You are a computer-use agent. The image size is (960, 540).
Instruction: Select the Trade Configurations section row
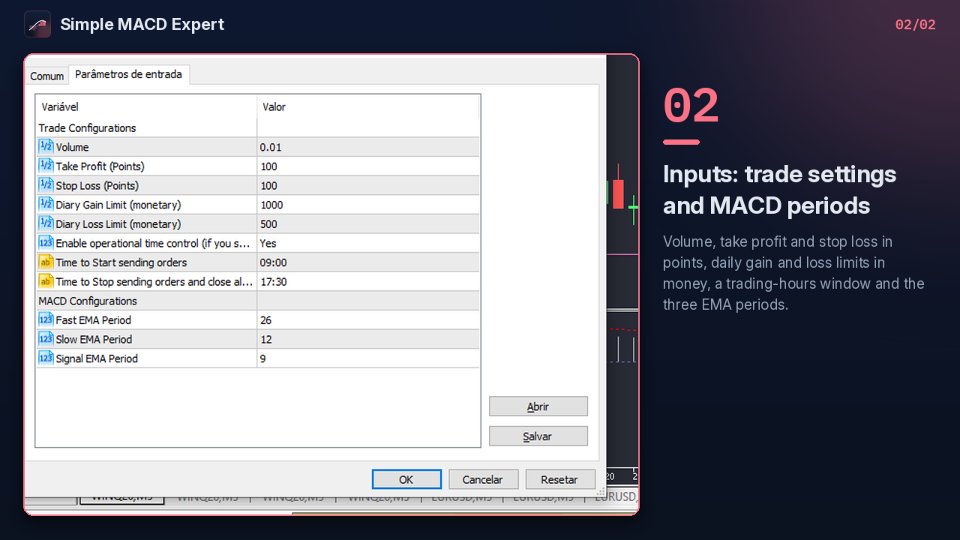87,128
